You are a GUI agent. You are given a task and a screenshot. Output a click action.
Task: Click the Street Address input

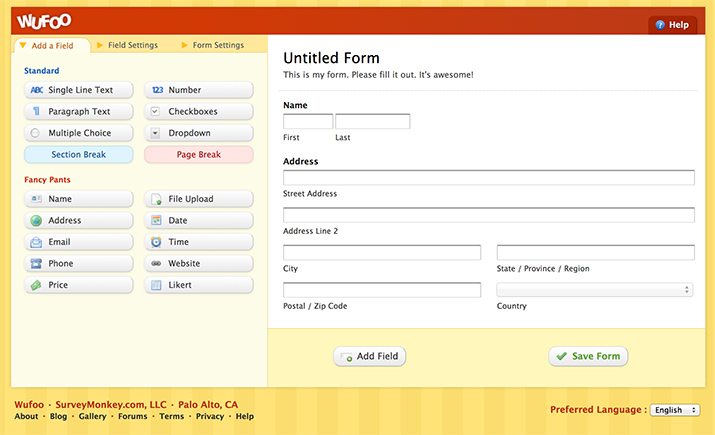coord(489,177)
